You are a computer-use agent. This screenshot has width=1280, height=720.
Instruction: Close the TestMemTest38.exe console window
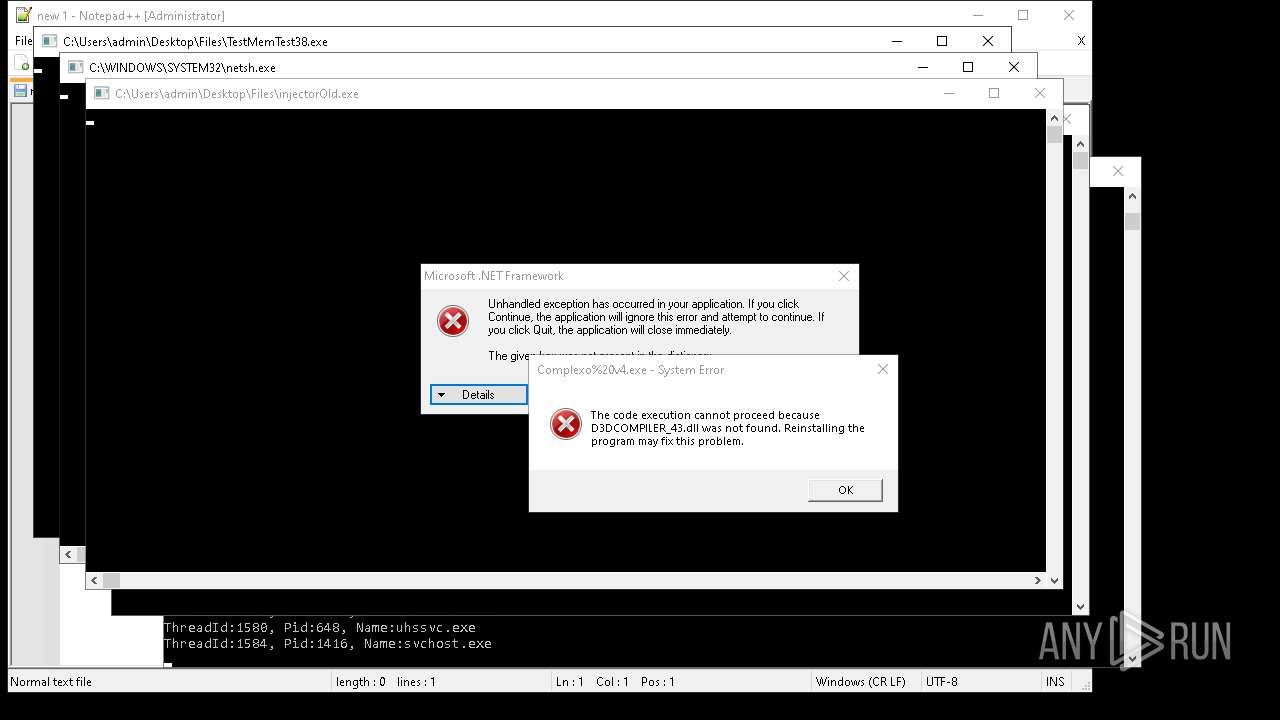click(988, 41)
